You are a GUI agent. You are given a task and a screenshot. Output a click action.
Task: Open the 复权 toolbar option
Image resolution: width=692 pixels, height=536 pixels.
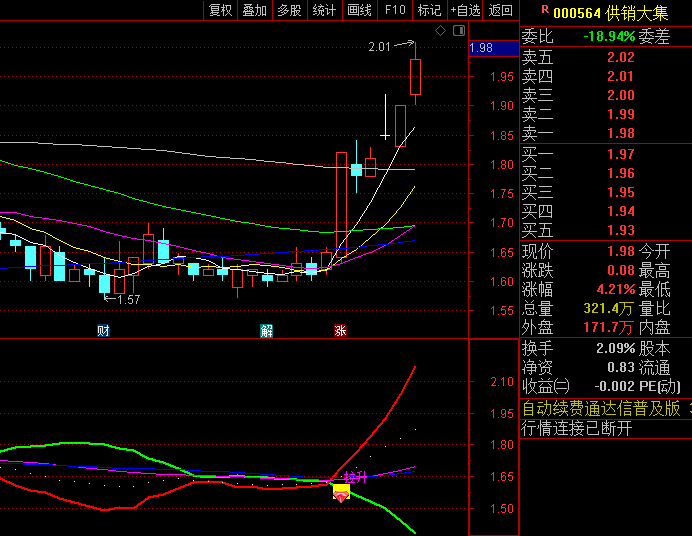(x=220, y=10)
